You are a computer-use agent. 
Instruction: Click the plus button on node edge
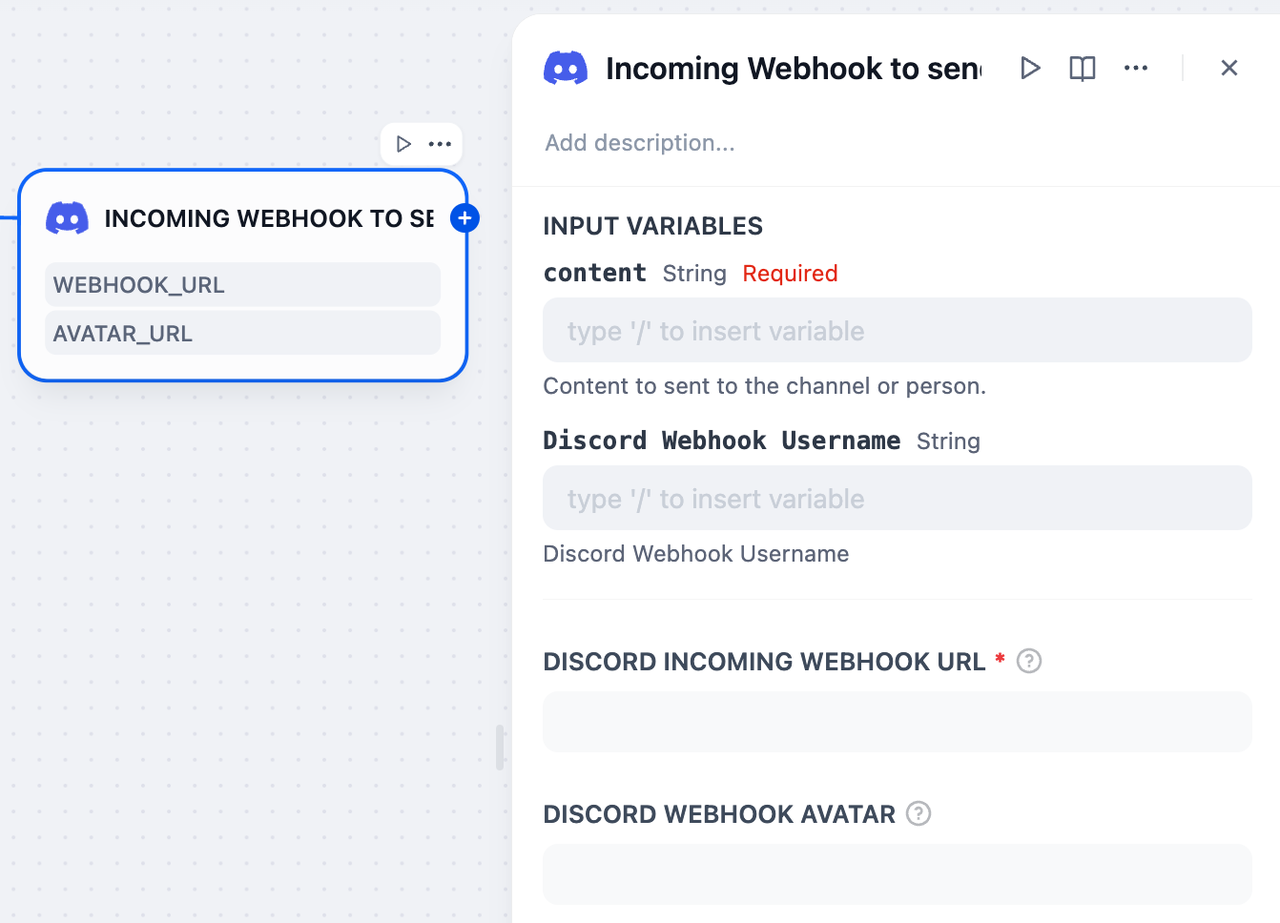[465, 218]
